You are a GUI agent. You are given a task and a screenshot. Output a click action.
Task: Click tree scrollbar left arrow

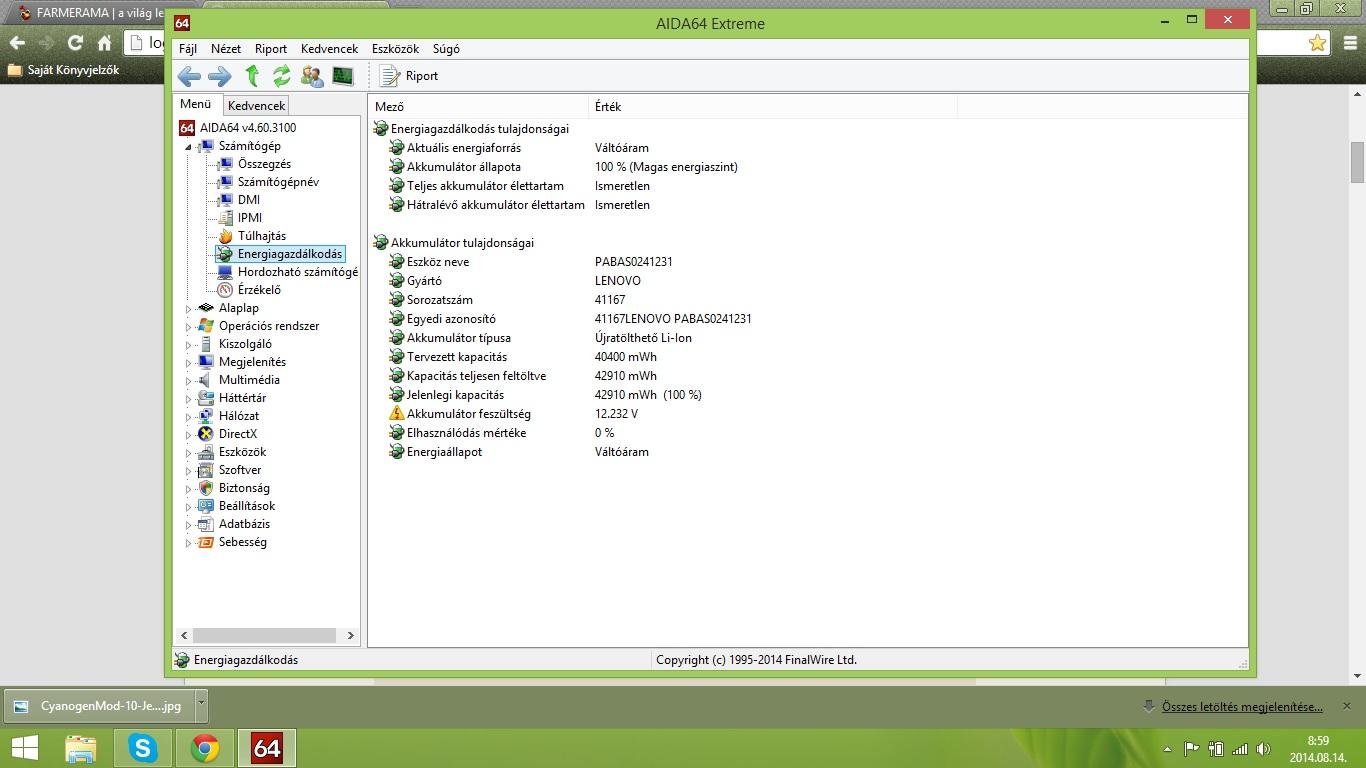tap(184, 635)
